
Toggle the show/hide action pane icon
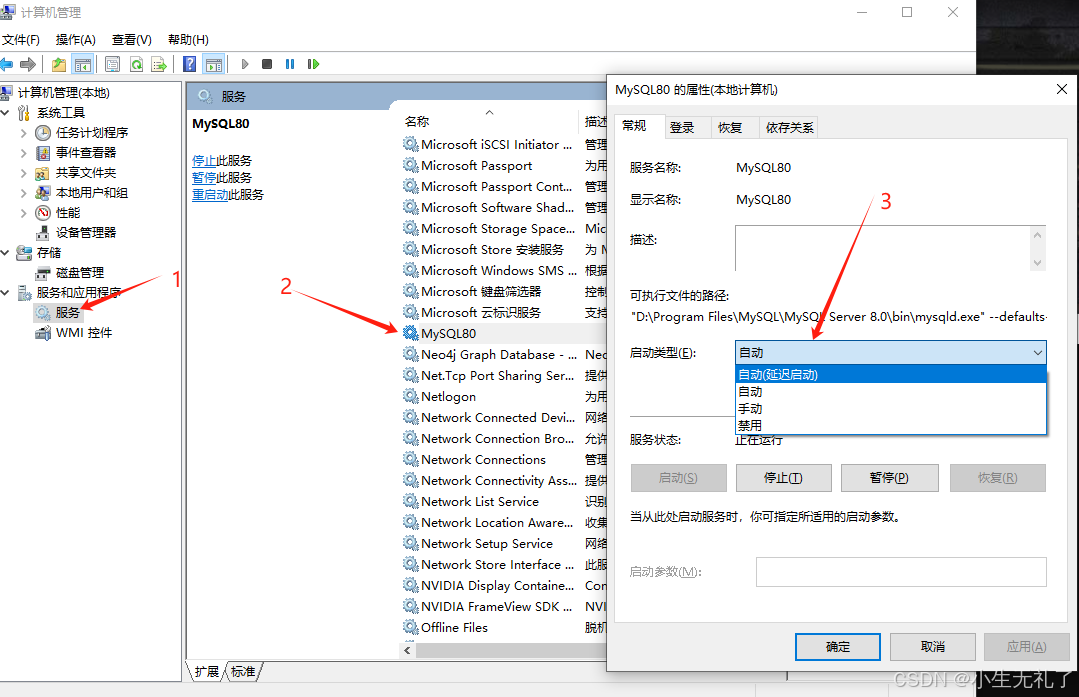214,64
